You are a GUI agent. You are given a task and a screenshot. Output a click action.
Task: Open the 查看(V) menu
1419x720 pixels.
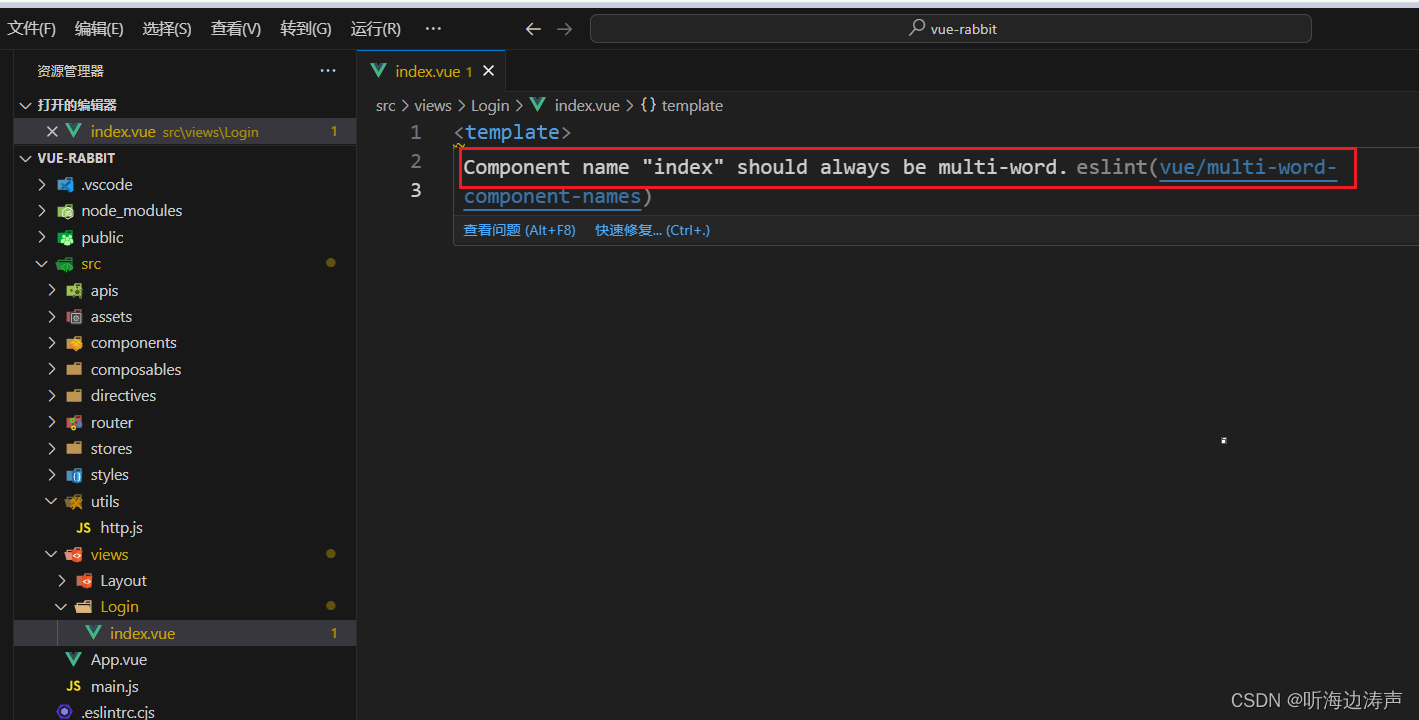click(236, 29)
